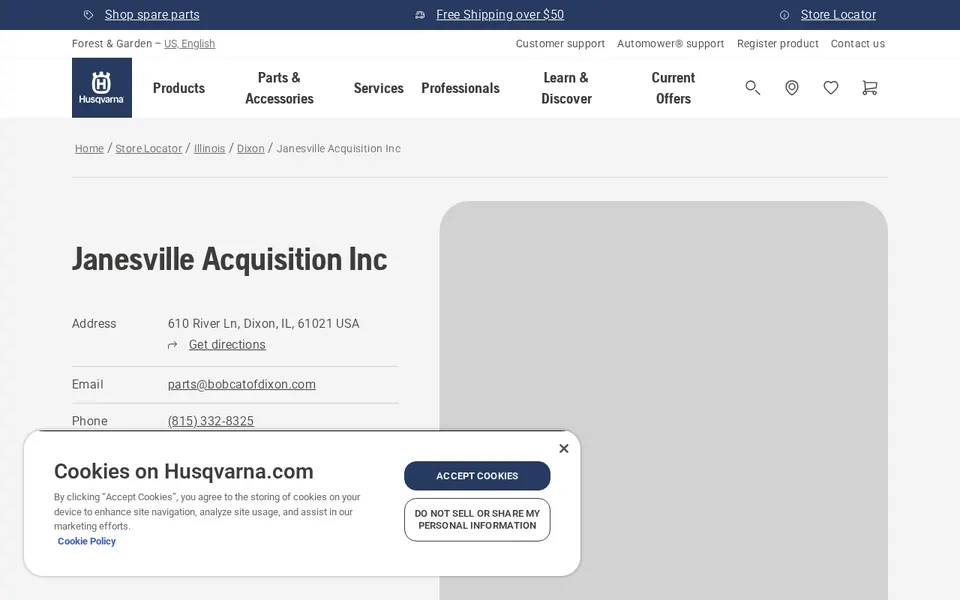Open the search magnifier icon
This screenshot has height=600, width=960.
pyautogui.click(x=752, y=88)
